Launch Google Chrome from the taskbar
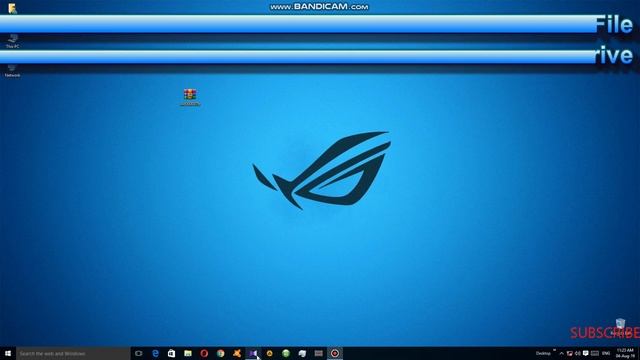The height and width of the screenshot is (360, 640). click(220, 353)
